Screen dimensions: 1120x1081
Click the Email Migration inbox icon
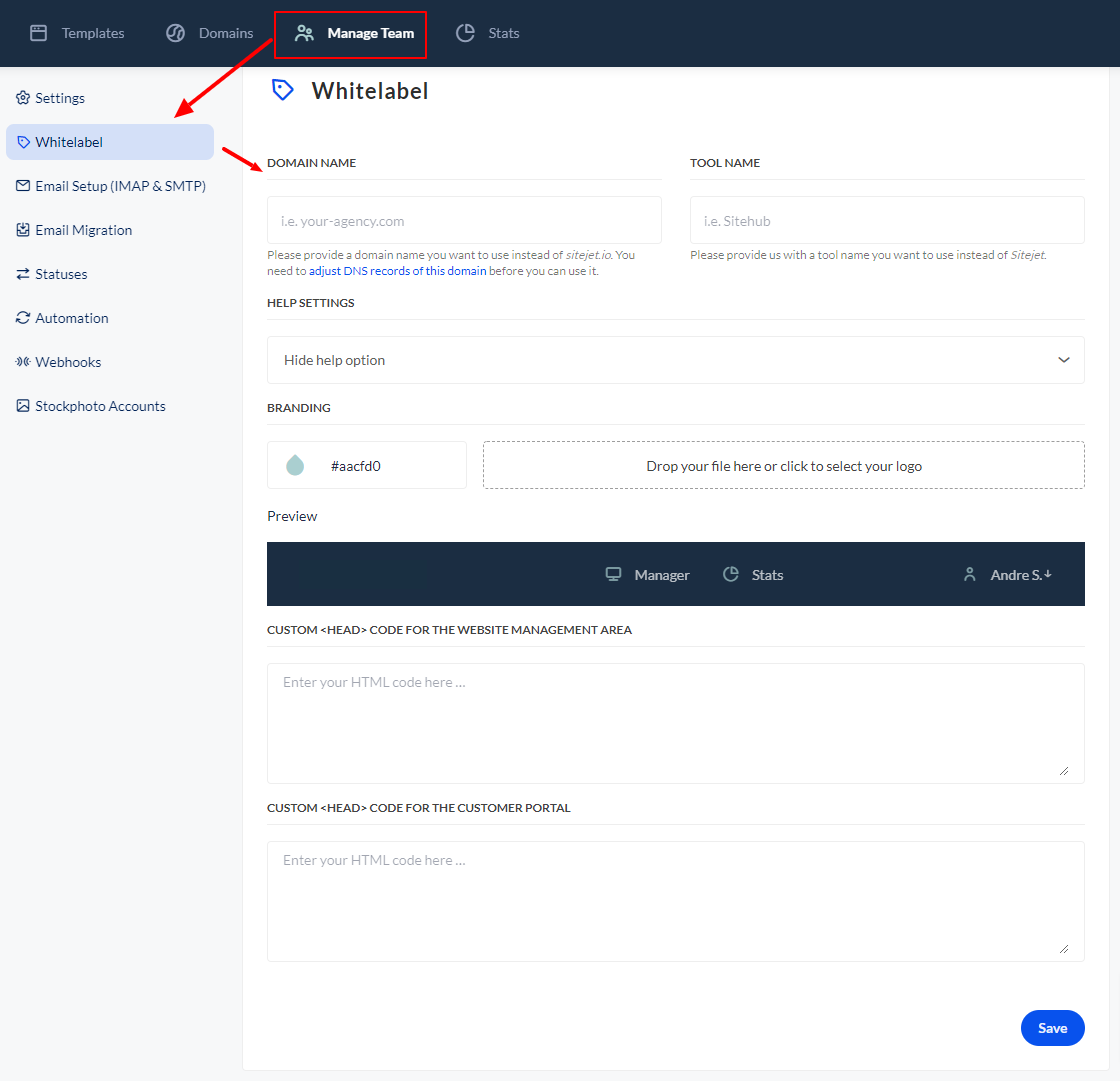point(23,230)
